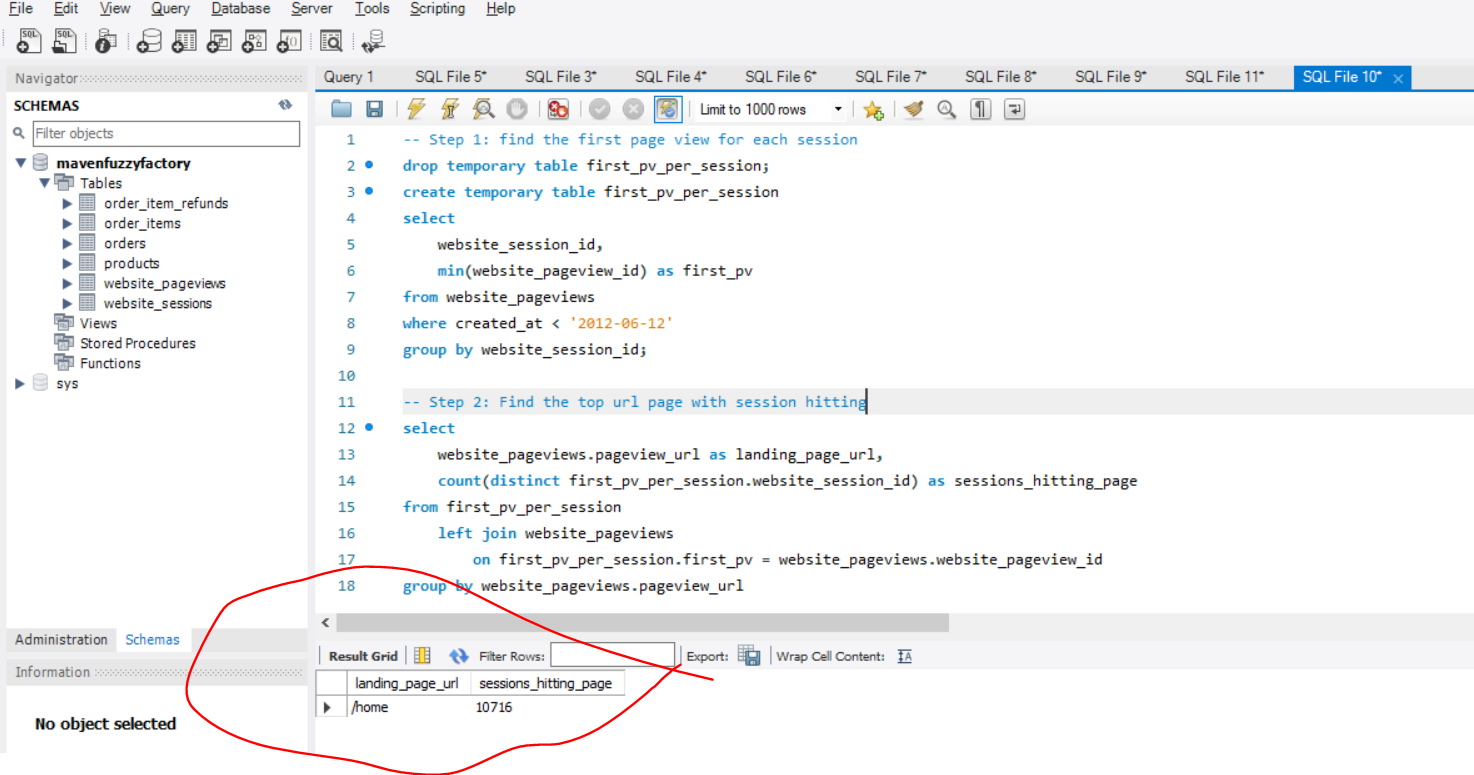Image resolution: width=1474 pixels, height=775 pixels.
Task: Create a new table in active schema
Action: 184,41
